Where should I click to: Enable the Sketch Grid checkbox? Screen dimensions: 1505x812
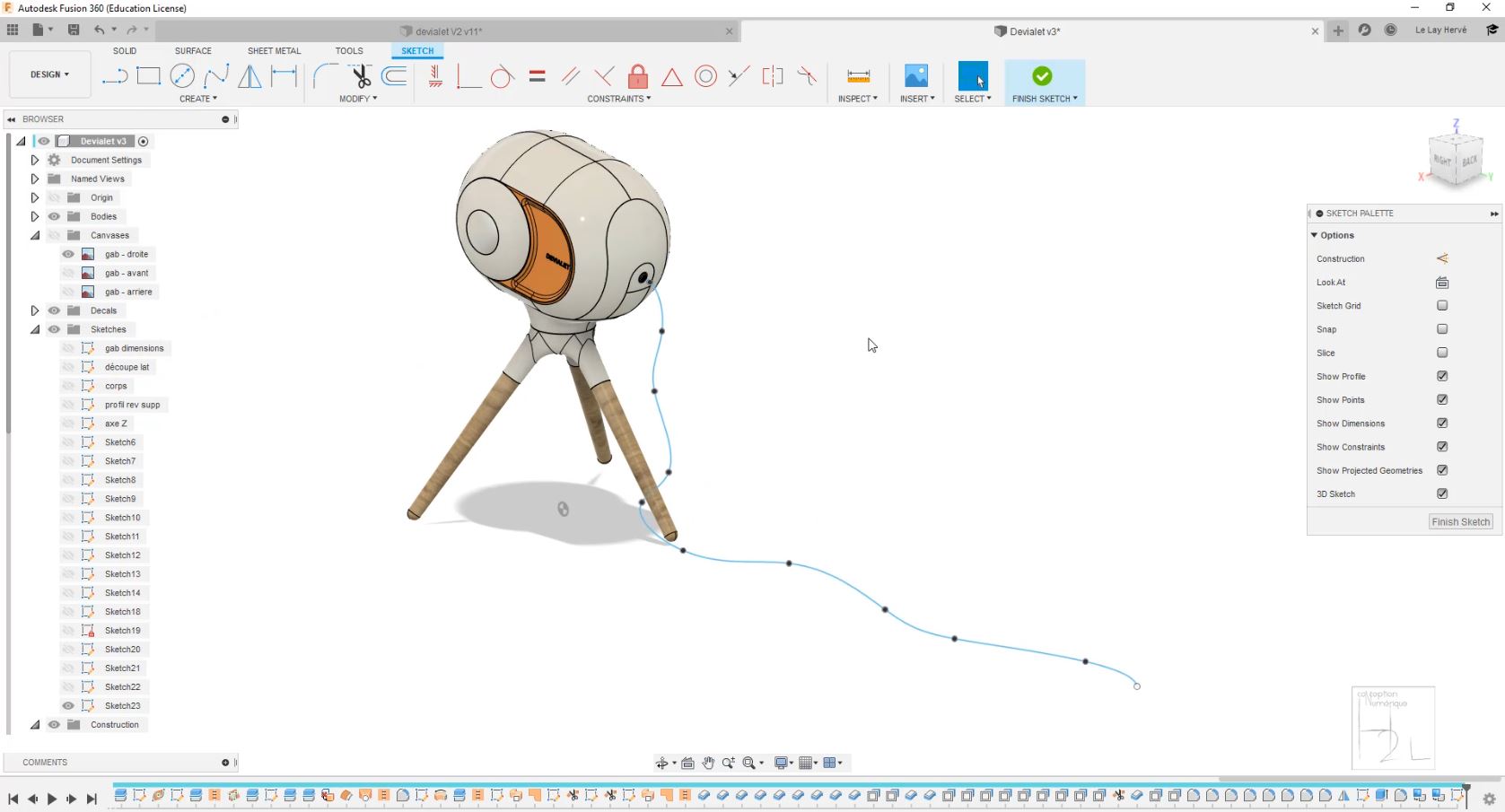[x=1442, y=306]
